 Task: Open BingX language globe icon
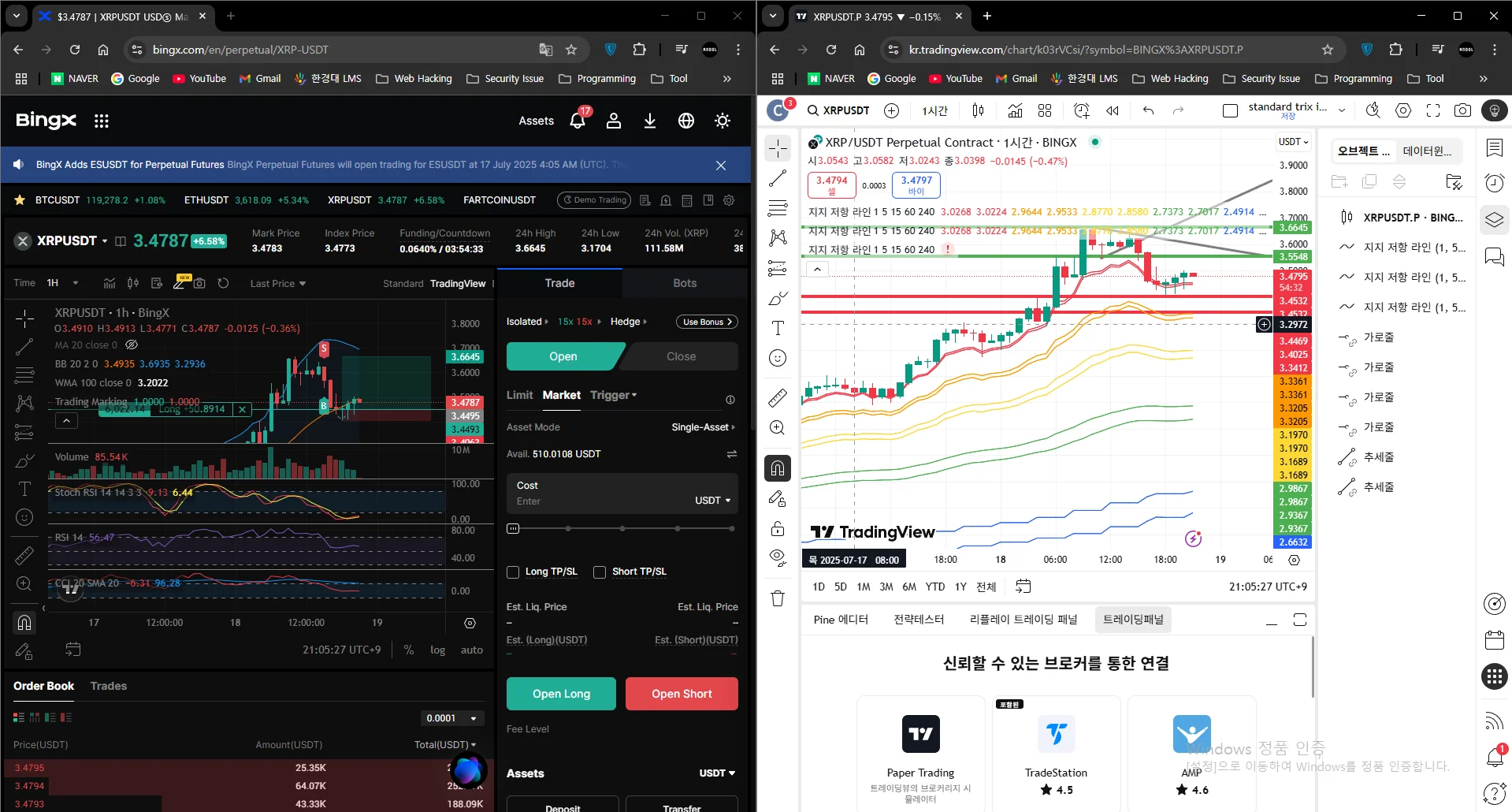click(686, 121)
